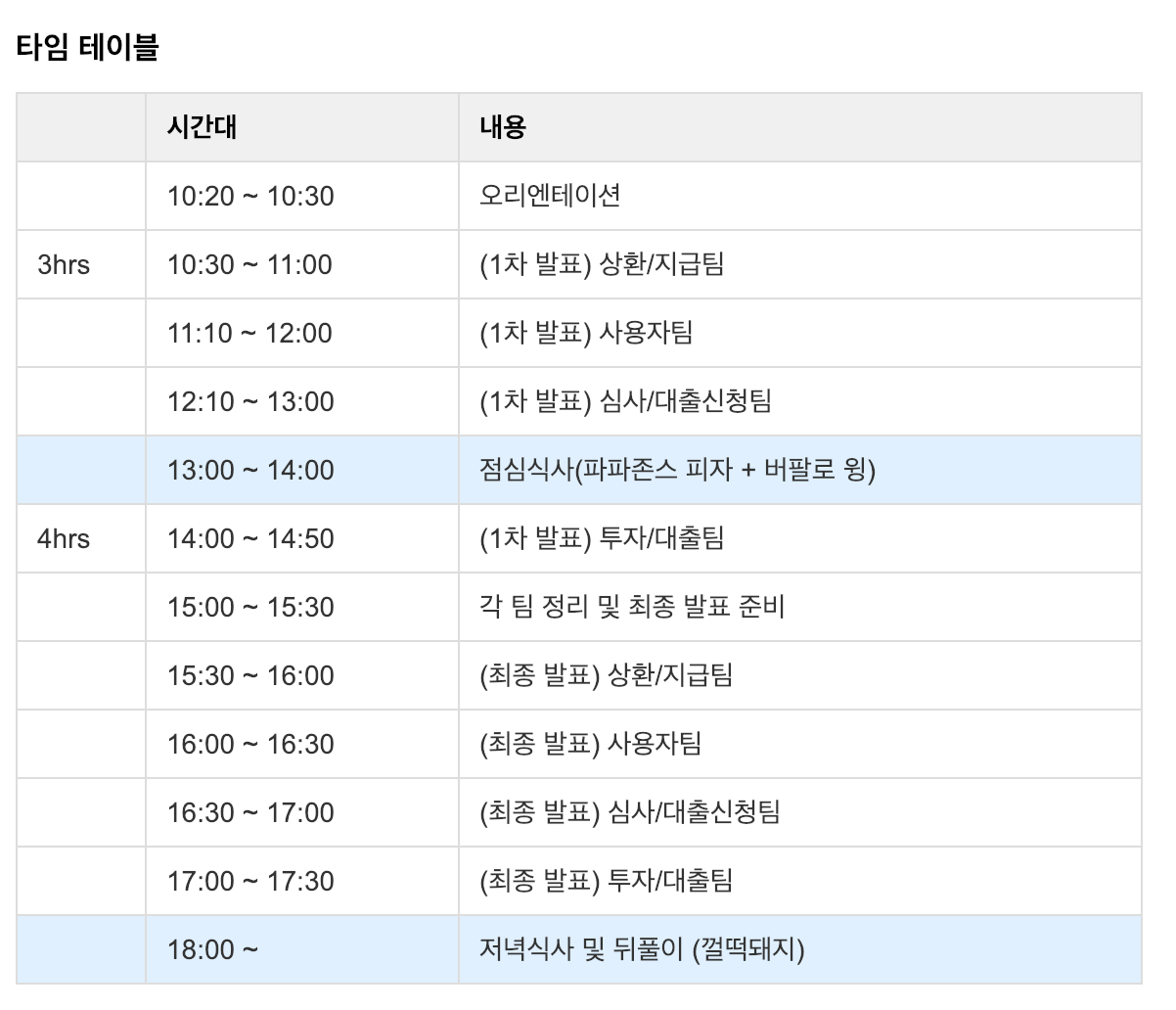The image size is (1176, 1010).
Task: Click the 점심식사 파파존스 피자 row
Action: point(579,470)
